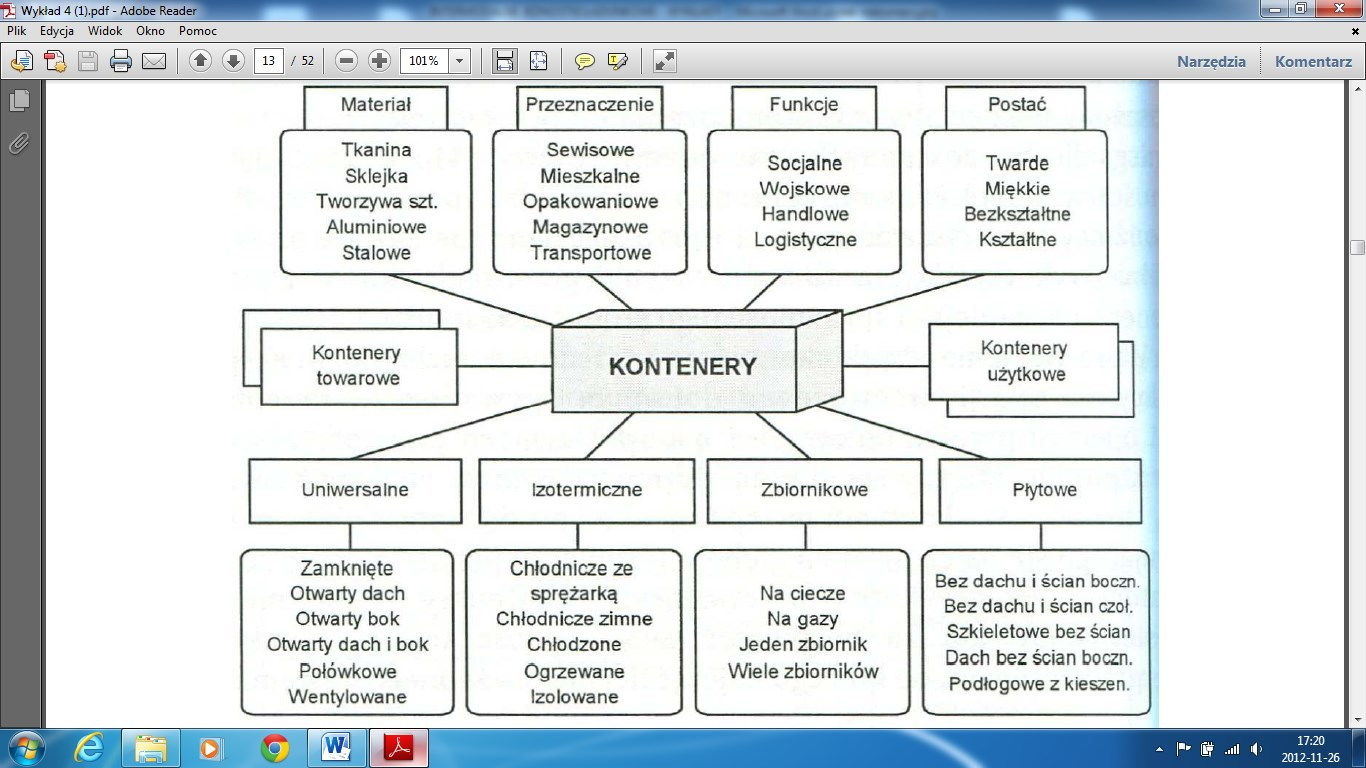Show attachments paperclip panel icon
The height and width of the screenshot is (768, 1366).
tap(18, 144)
